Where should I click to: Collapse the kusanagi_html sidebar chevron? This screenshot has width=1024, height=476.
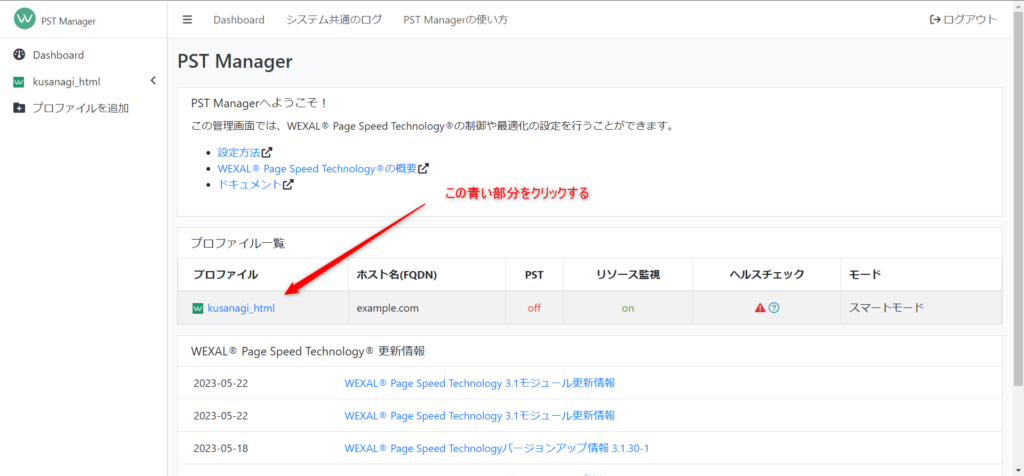click(153, 81)
